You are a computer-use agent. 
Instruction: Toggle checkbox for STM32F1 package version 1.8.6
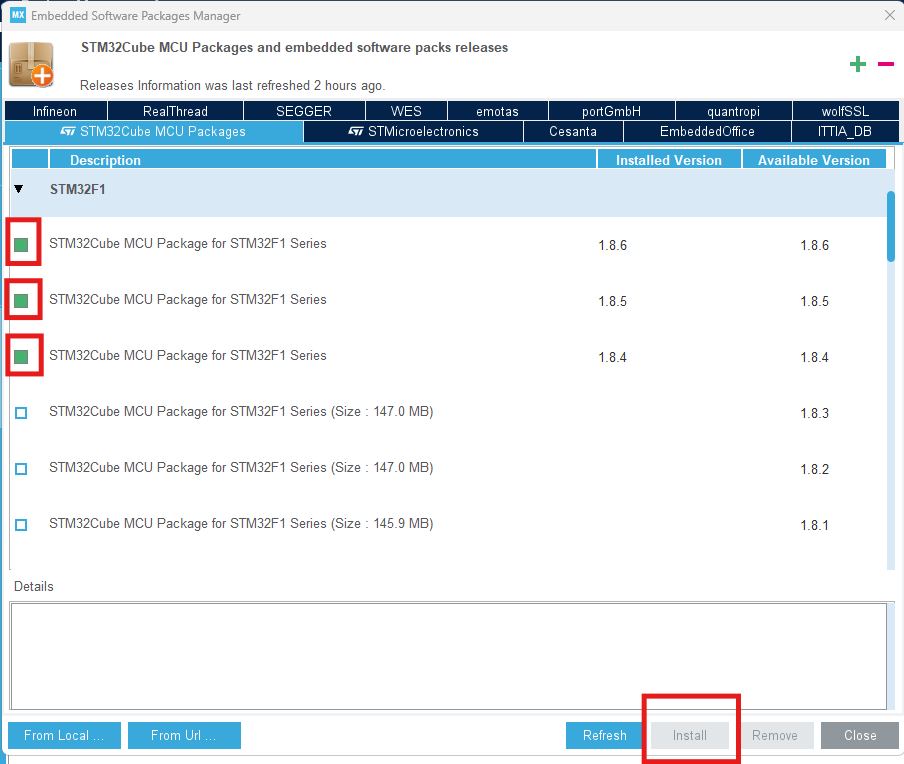point(21,245)
